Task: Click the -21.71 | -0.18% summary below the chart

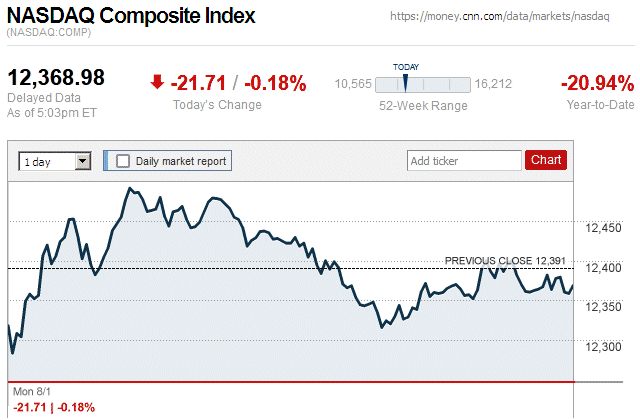Action: point(52,407)
